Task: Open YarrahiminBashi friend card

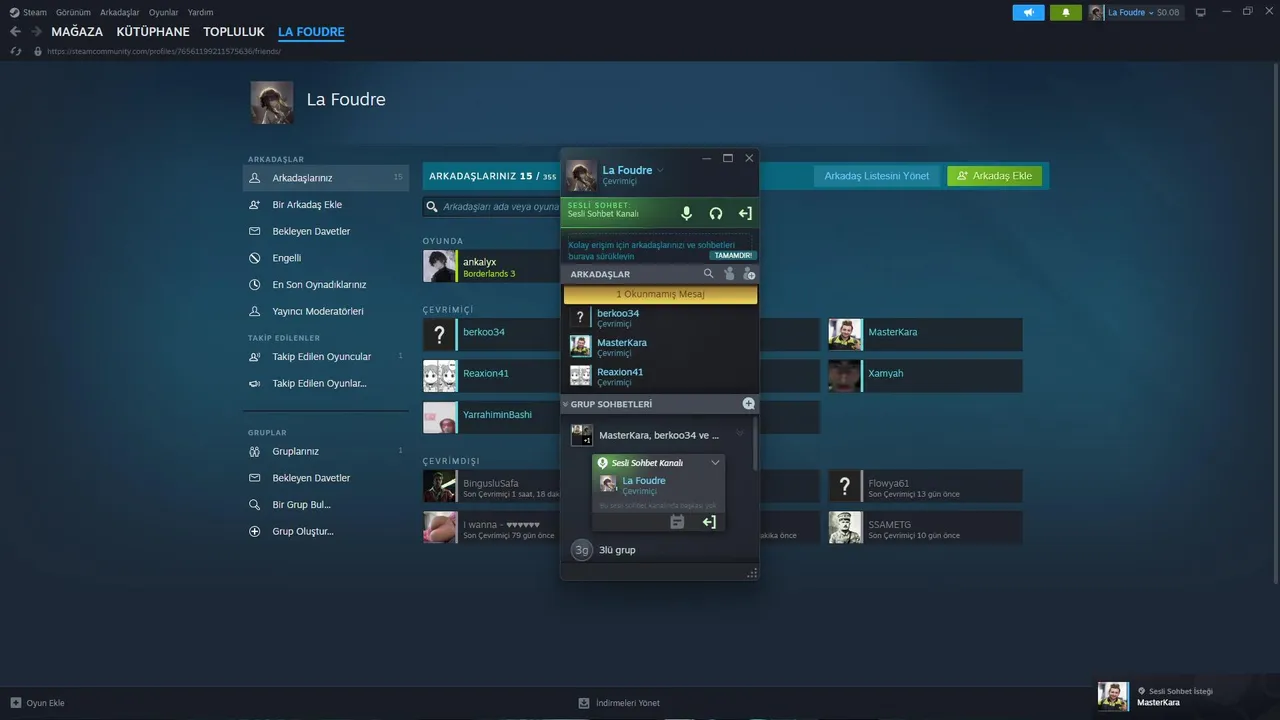Action: [491, 418]
